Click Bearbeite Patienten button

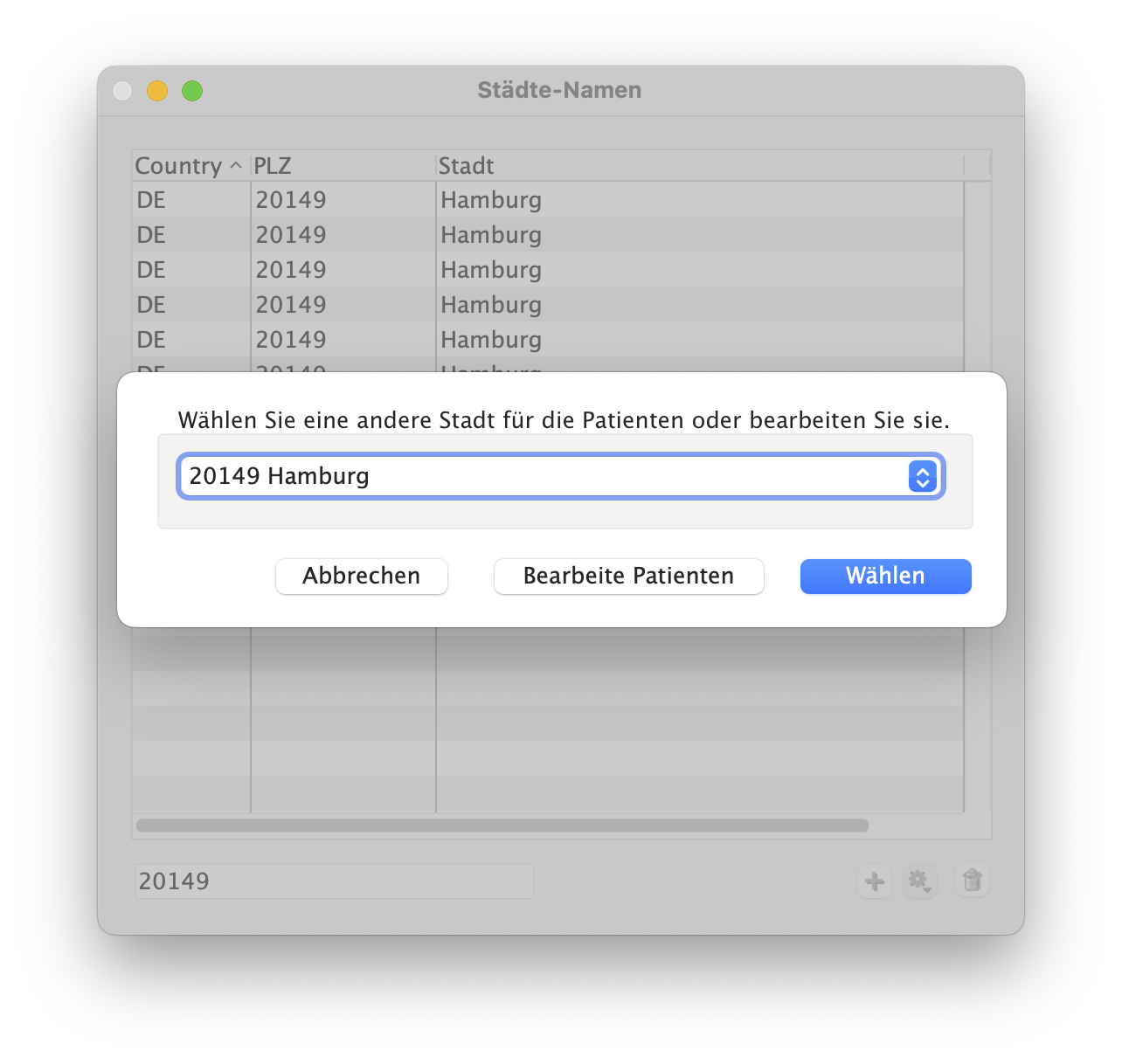(629, 577)
